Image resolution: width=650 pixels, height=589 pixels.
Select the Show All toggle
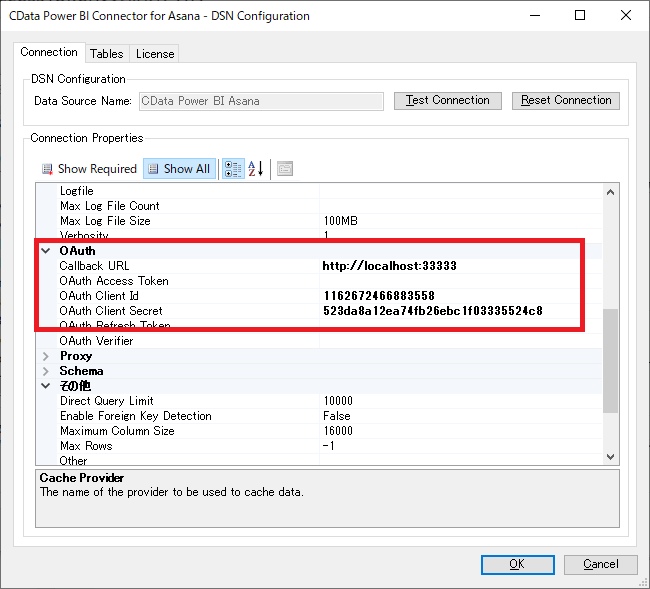tap(179, 169)
